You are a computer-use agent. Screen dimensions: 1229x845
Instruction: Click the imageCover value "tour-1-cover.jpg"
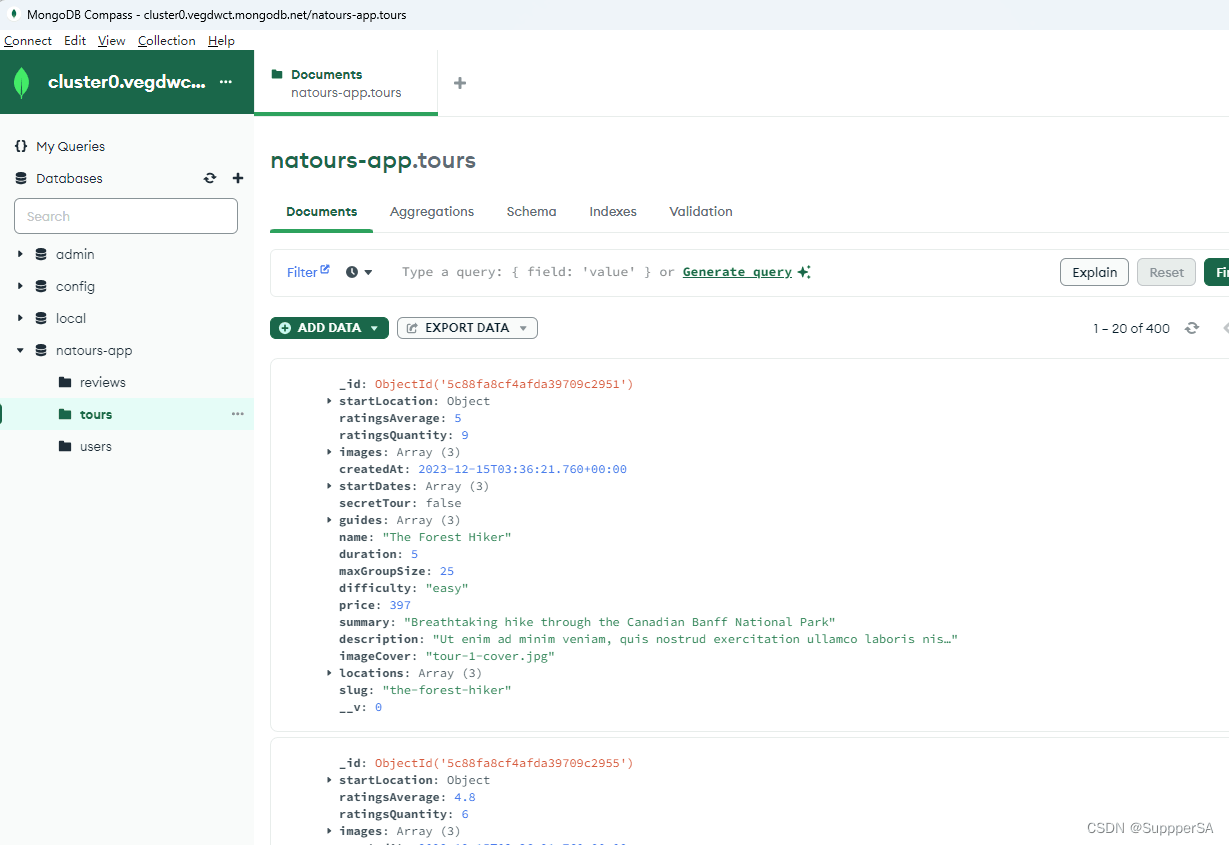[490, 656]
